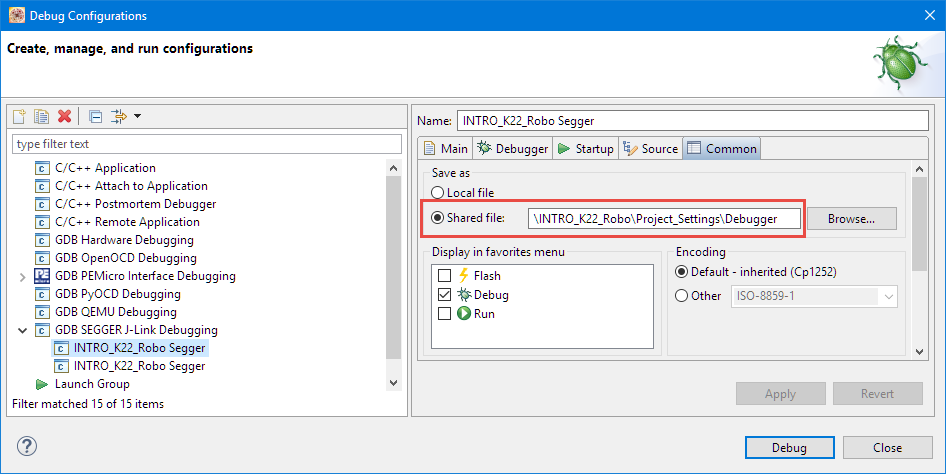Select the Launch Group item
The height and width of the screenshot is (474, 946).
(x=92, y=384)
